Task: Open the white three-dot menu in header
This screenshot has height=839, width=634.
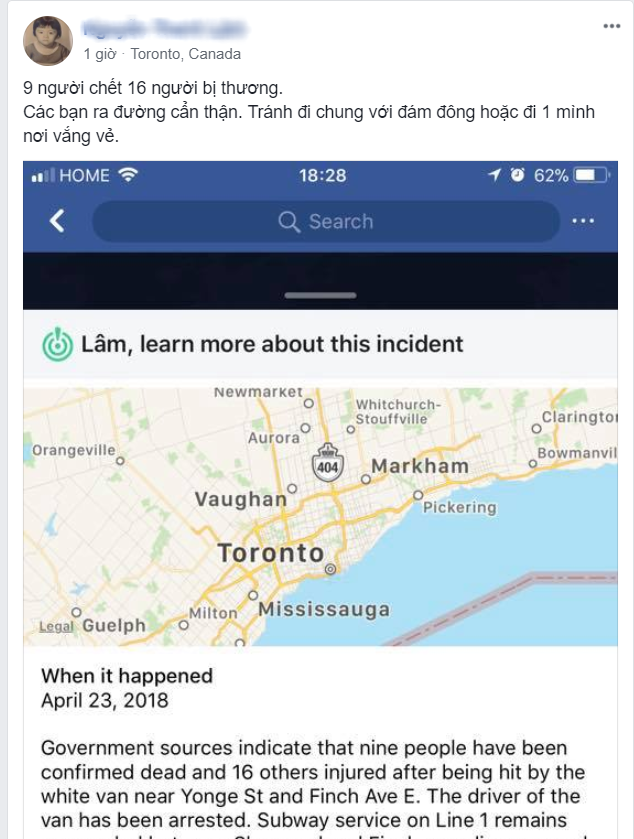Action: [x=582, y=221]
